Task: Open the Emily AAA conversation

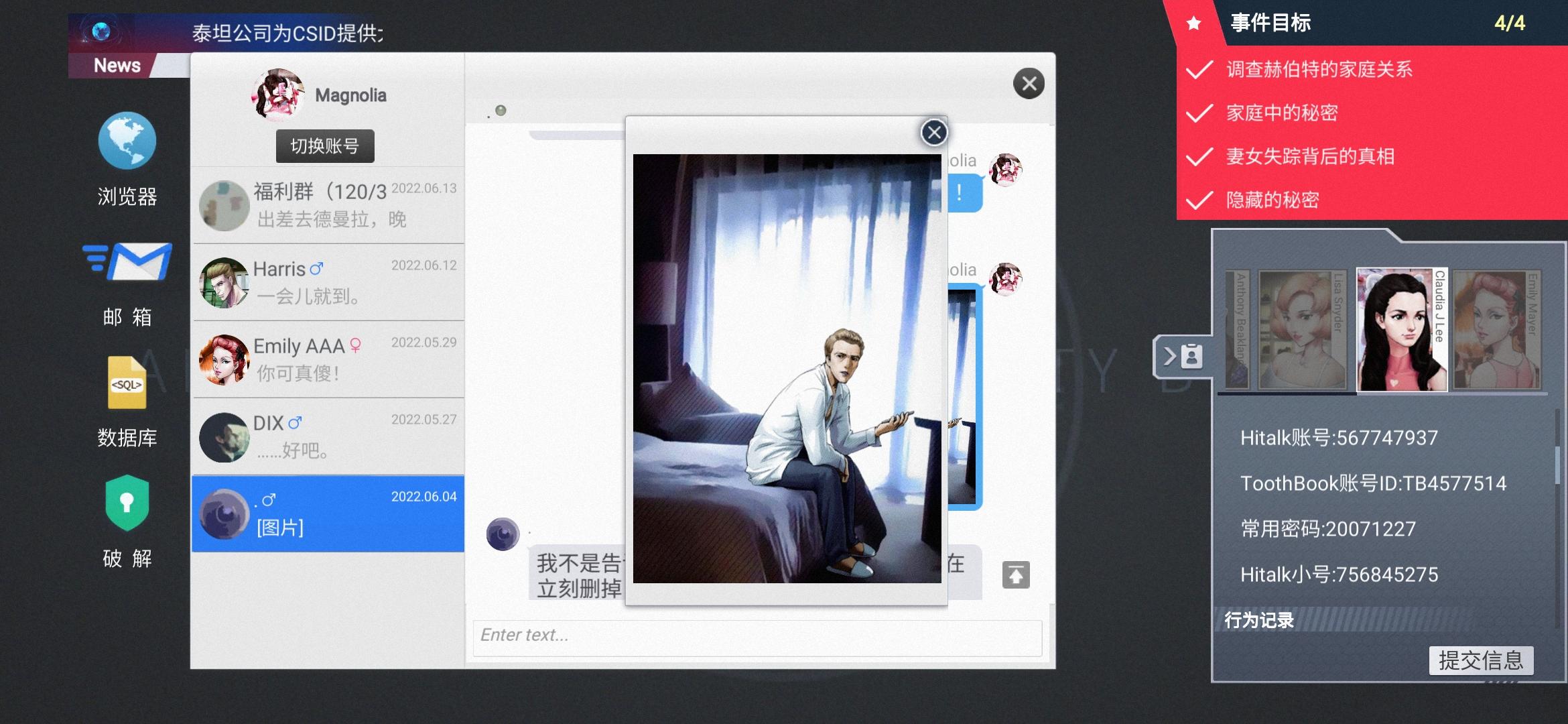Action: point(328,359)
